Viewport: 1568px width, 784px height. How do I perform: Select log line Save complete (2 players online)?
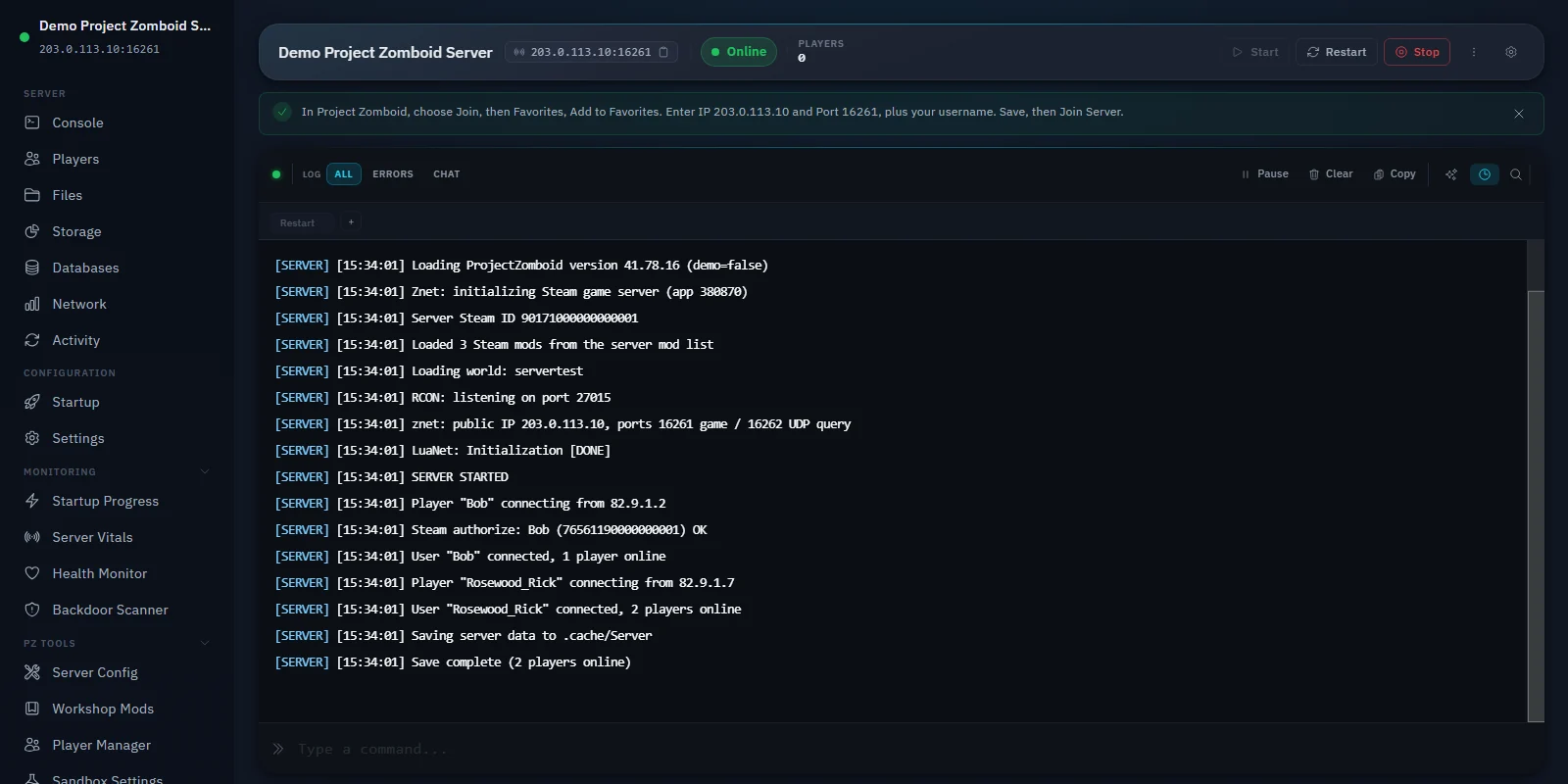(x=453, y=662)
